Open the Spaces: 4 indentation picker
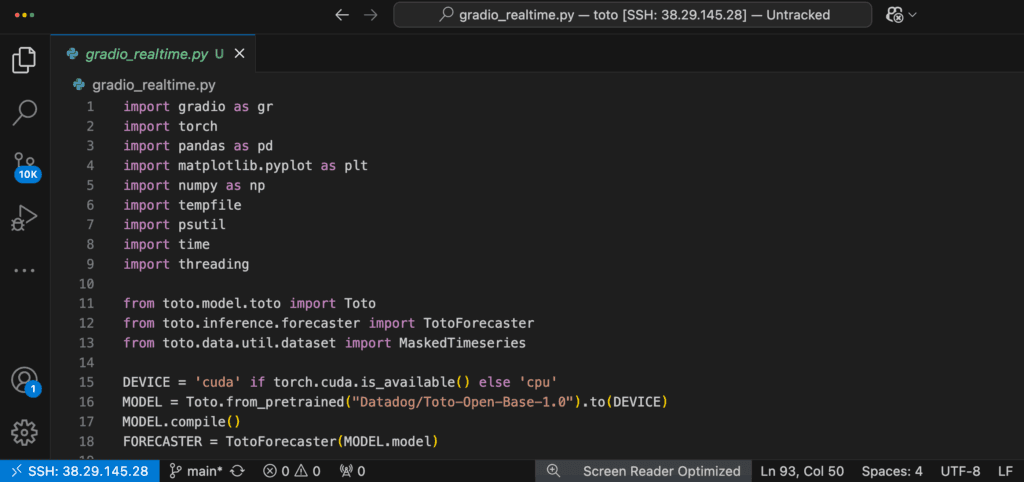 (x=892, y=471)
